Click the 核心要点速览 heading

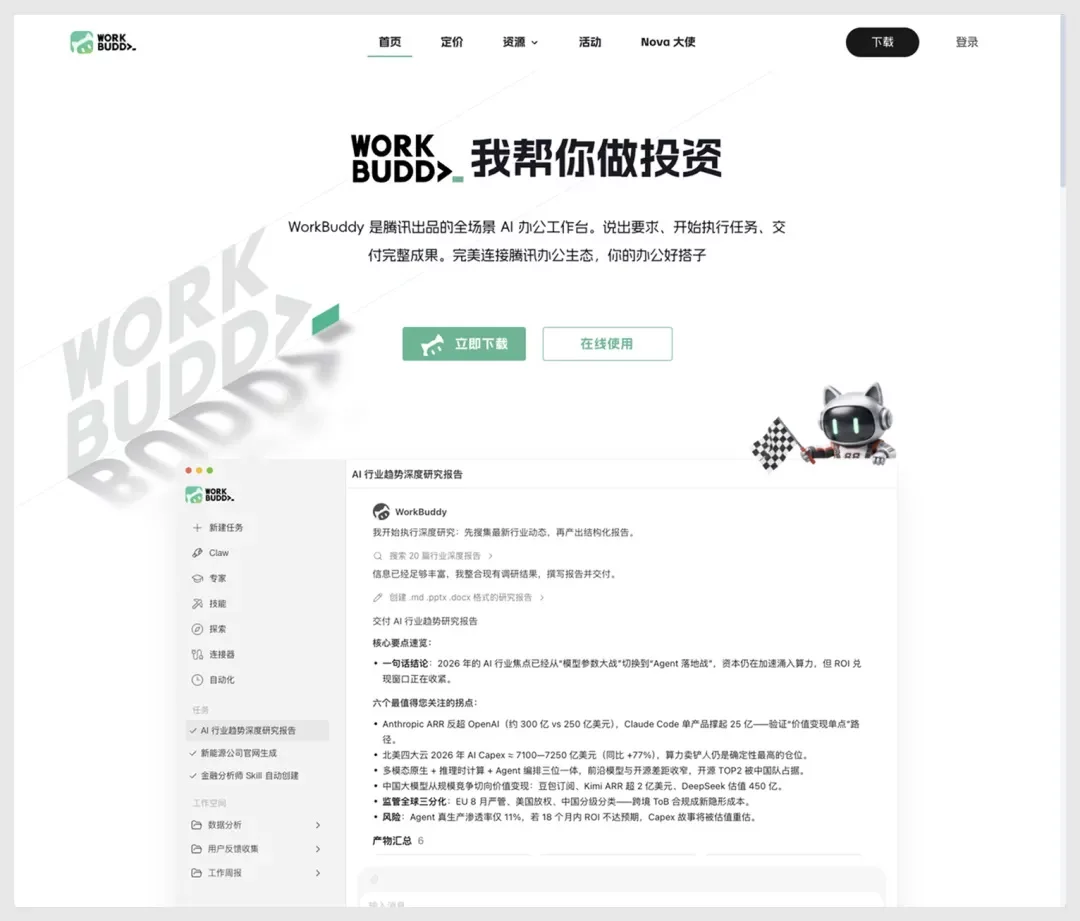tap(402, 643)
